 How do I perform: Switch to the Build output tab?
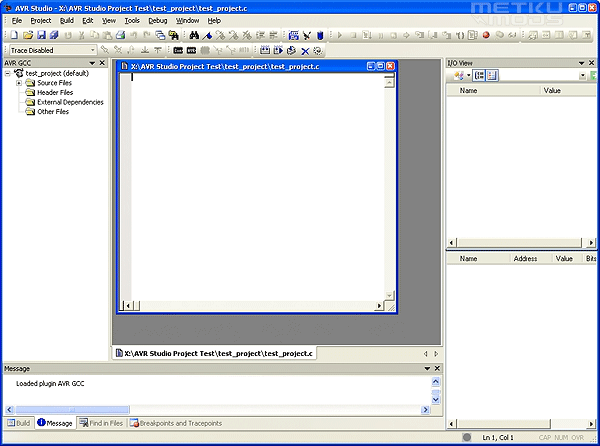pyautogui.click(x=19, y=423)
